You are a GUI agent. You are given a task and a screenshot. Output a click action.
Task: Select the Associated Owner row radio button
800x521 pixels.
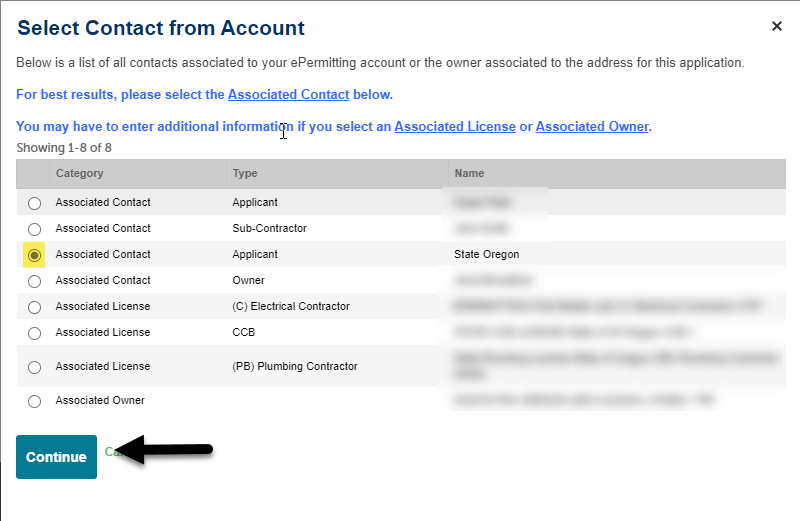coord(35,401)
